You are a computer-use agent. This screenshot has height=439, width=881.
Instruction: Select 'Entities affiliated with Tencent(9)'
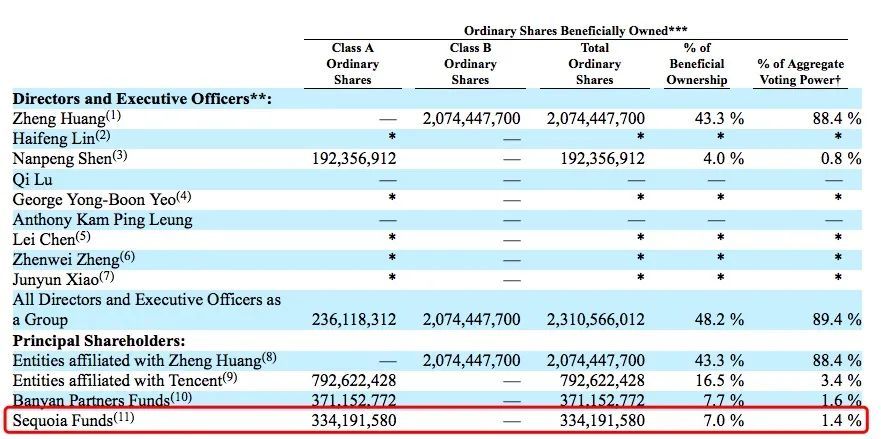(125, 380)
